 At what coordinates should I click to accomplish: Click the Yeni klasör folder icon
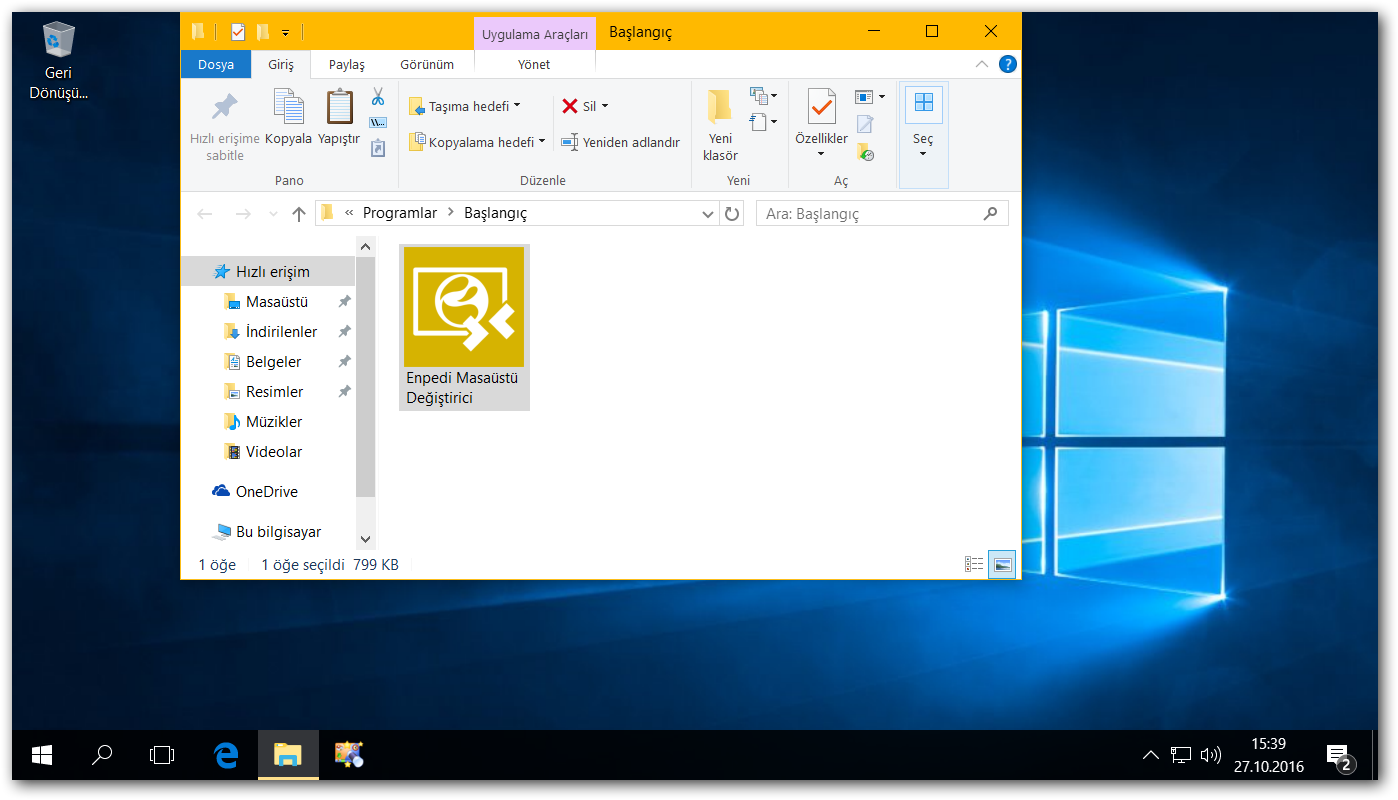[720, 107]
